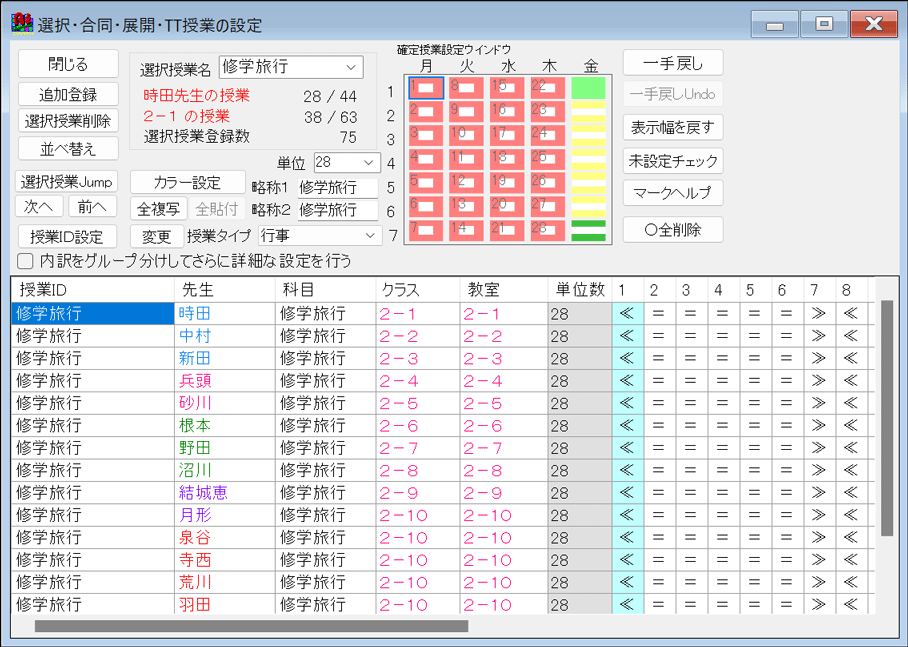Undo with the 一手戻し button
Image resolution: width=908 pixels, height=647 pixels.
point(672,62)
